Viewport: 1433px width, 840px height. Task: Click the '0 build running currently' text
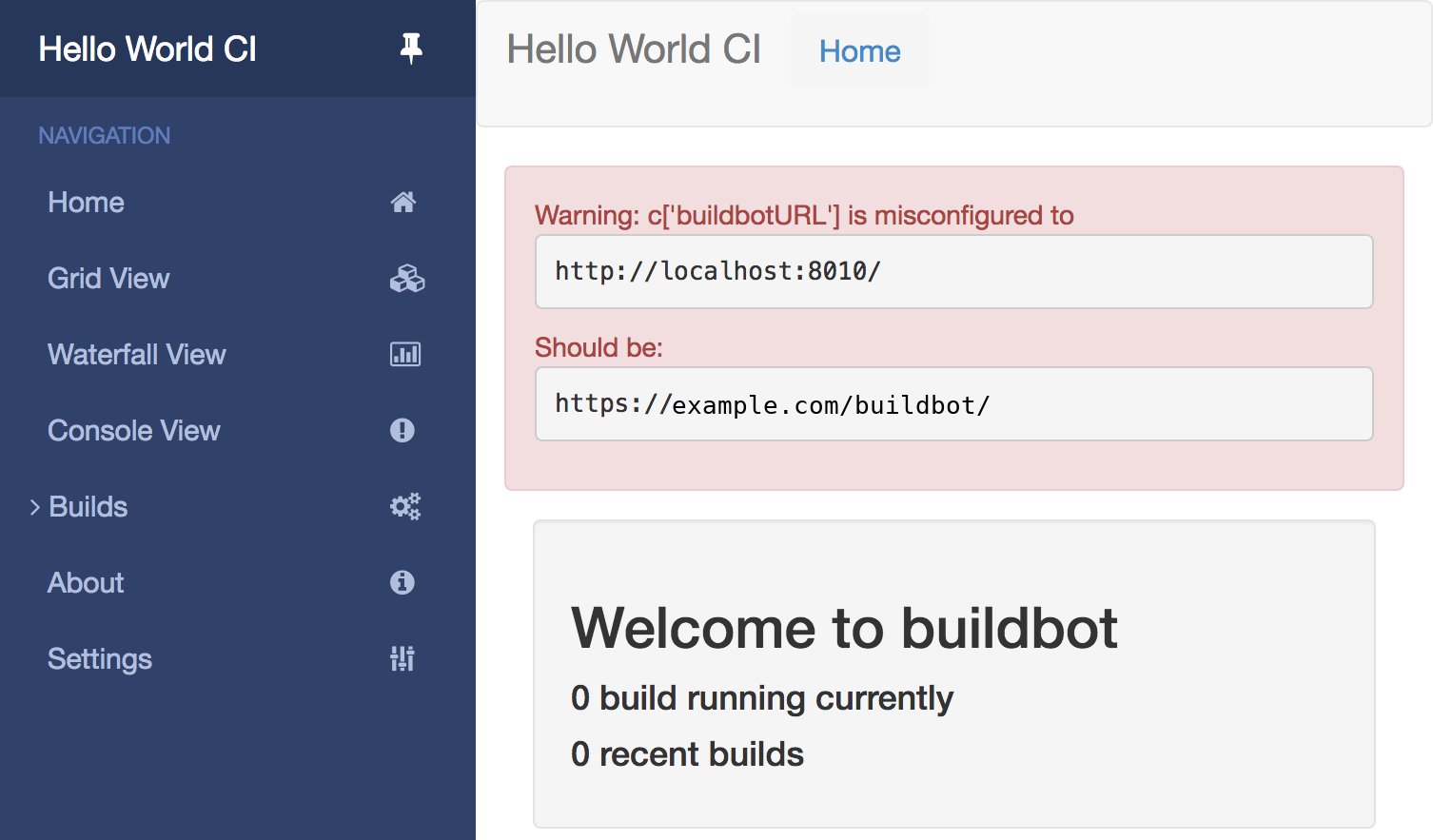pyautogui.click(x=762, y=698)
